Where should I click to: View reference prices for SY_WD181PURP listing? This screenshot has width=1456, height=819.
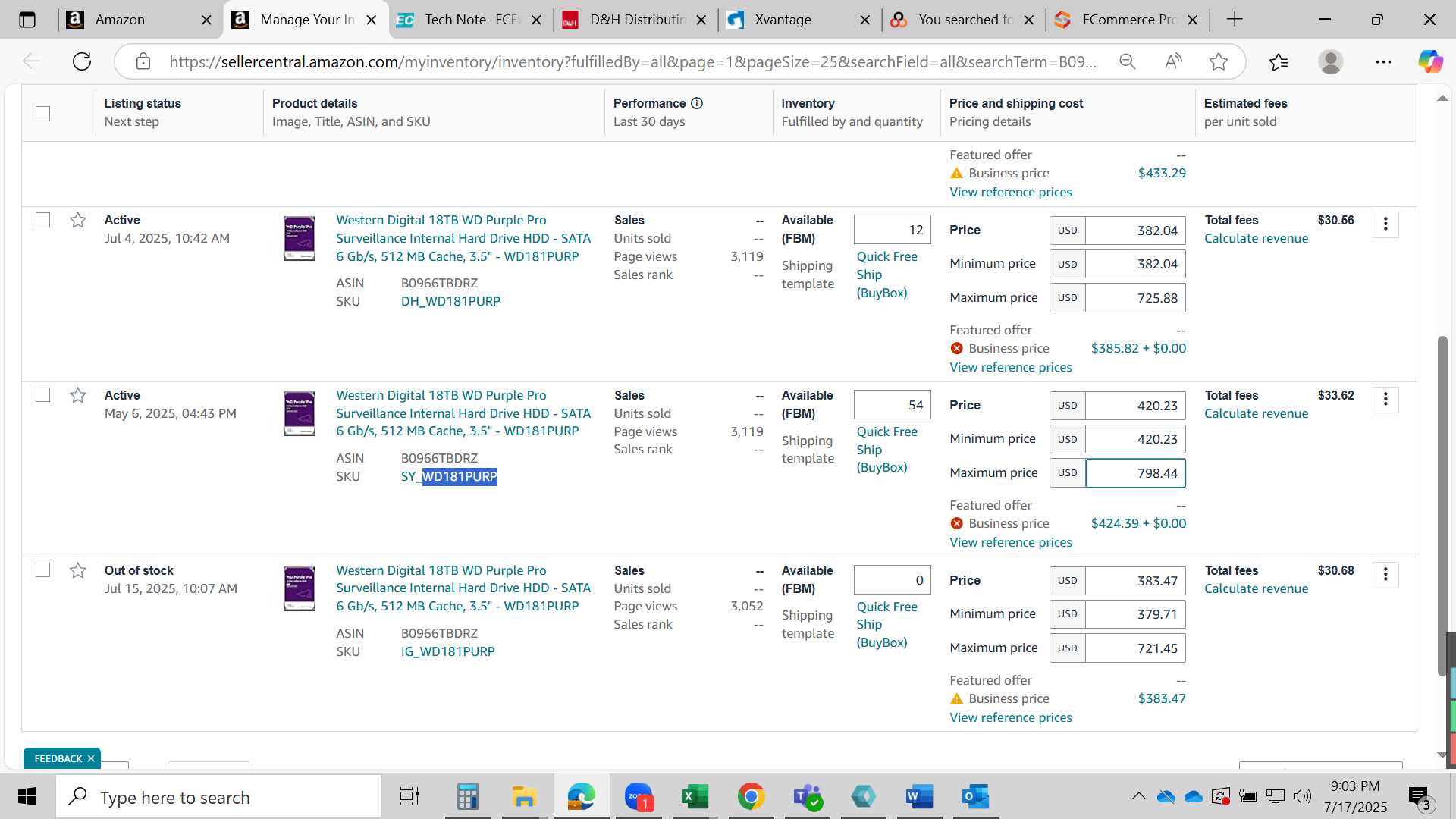pos(1011,542)
